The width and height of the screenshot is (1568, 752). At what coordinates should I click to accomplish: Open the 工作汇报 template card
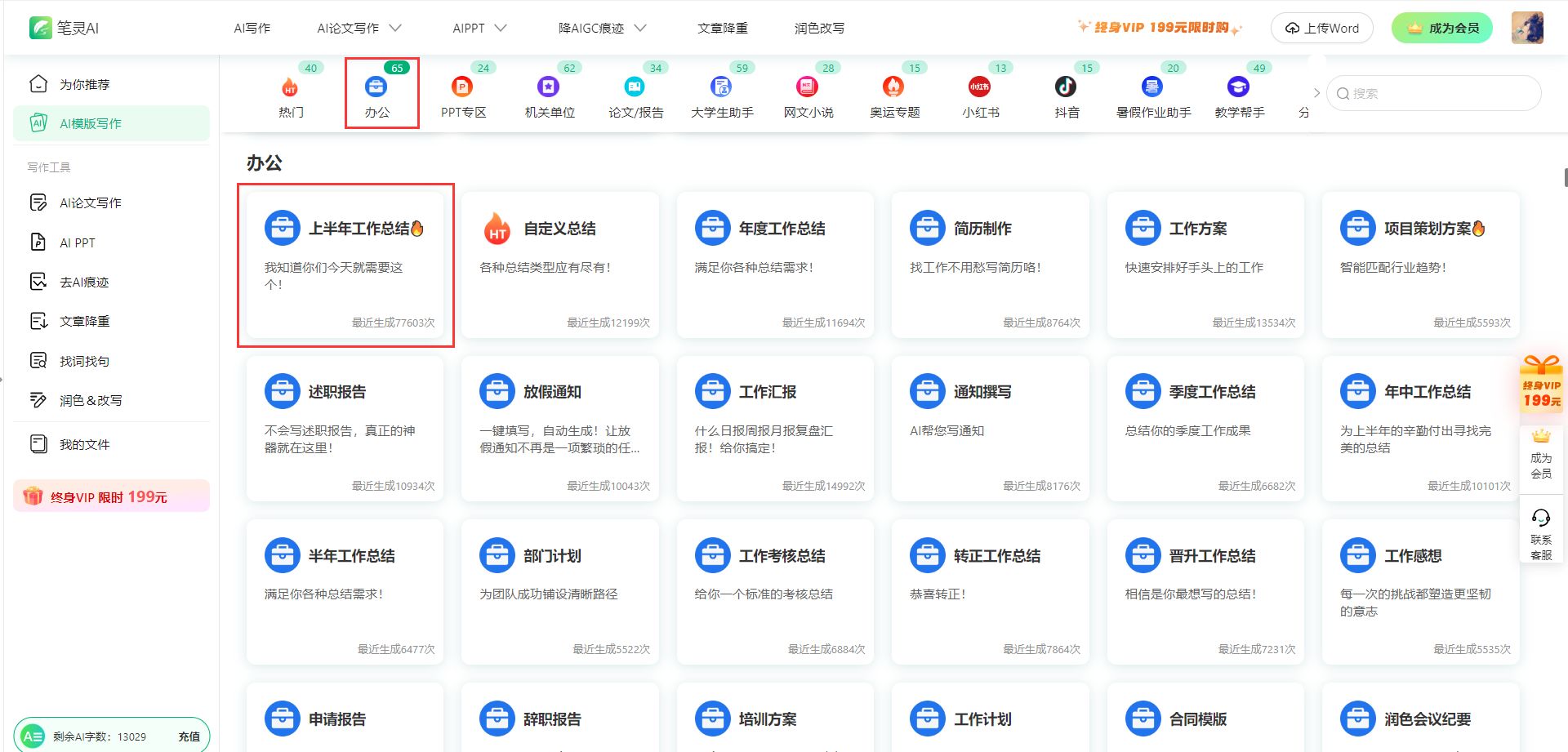[776, 428]
